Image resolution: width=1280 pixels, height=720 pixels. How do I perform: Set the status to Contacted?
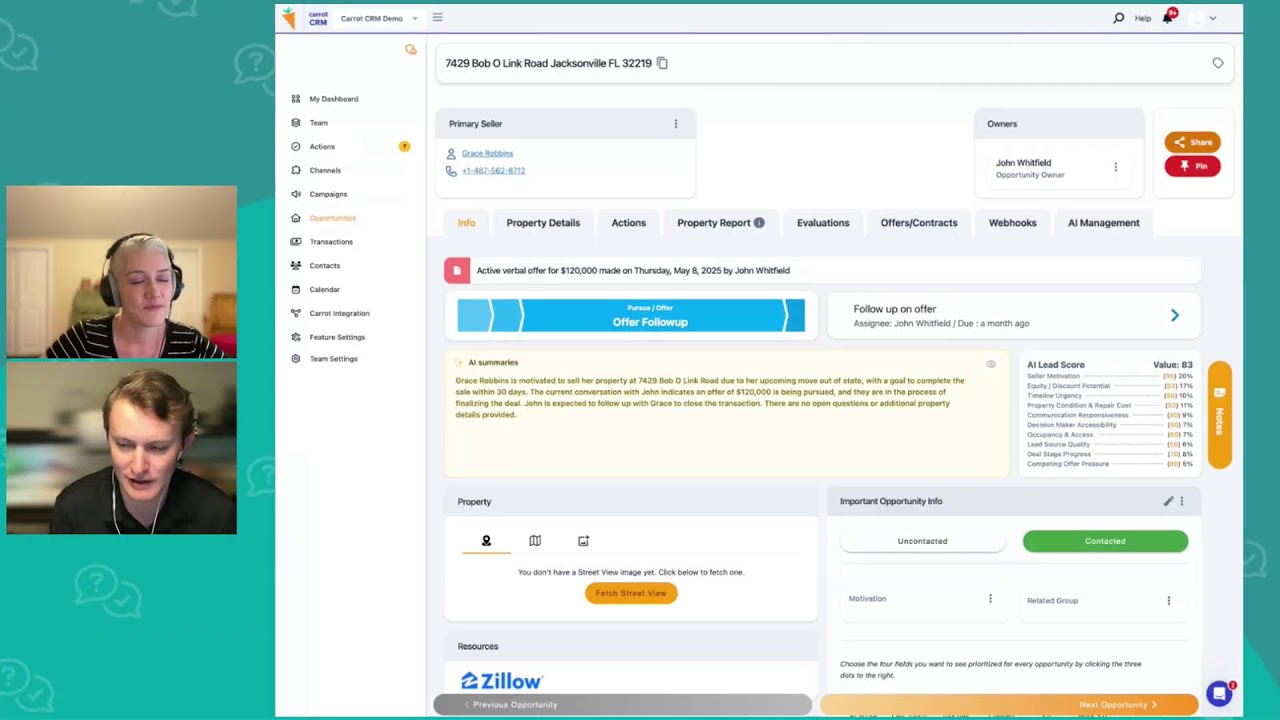tap(1105, 541)
